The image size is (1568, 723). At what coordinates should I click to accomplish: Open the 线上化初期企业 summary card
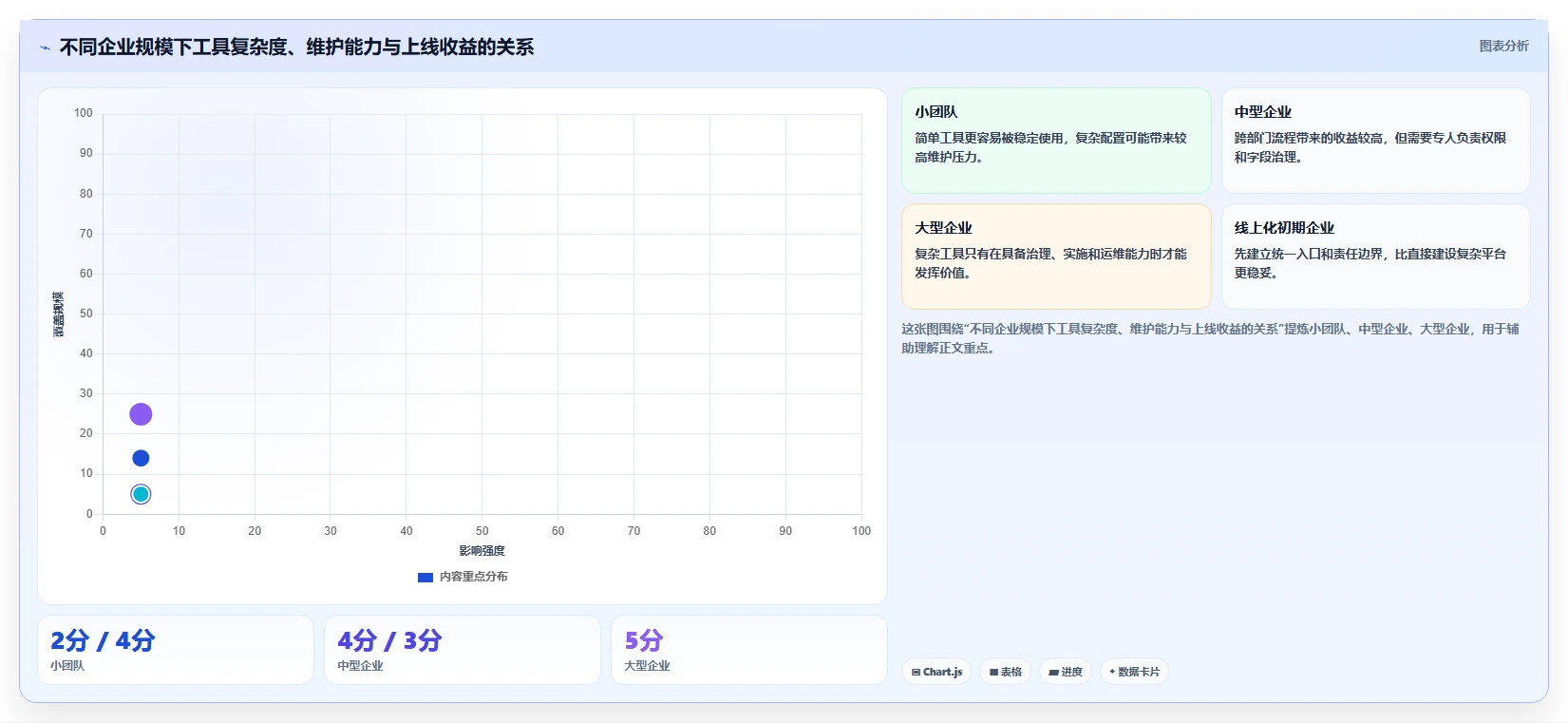tap(1375, 257)
